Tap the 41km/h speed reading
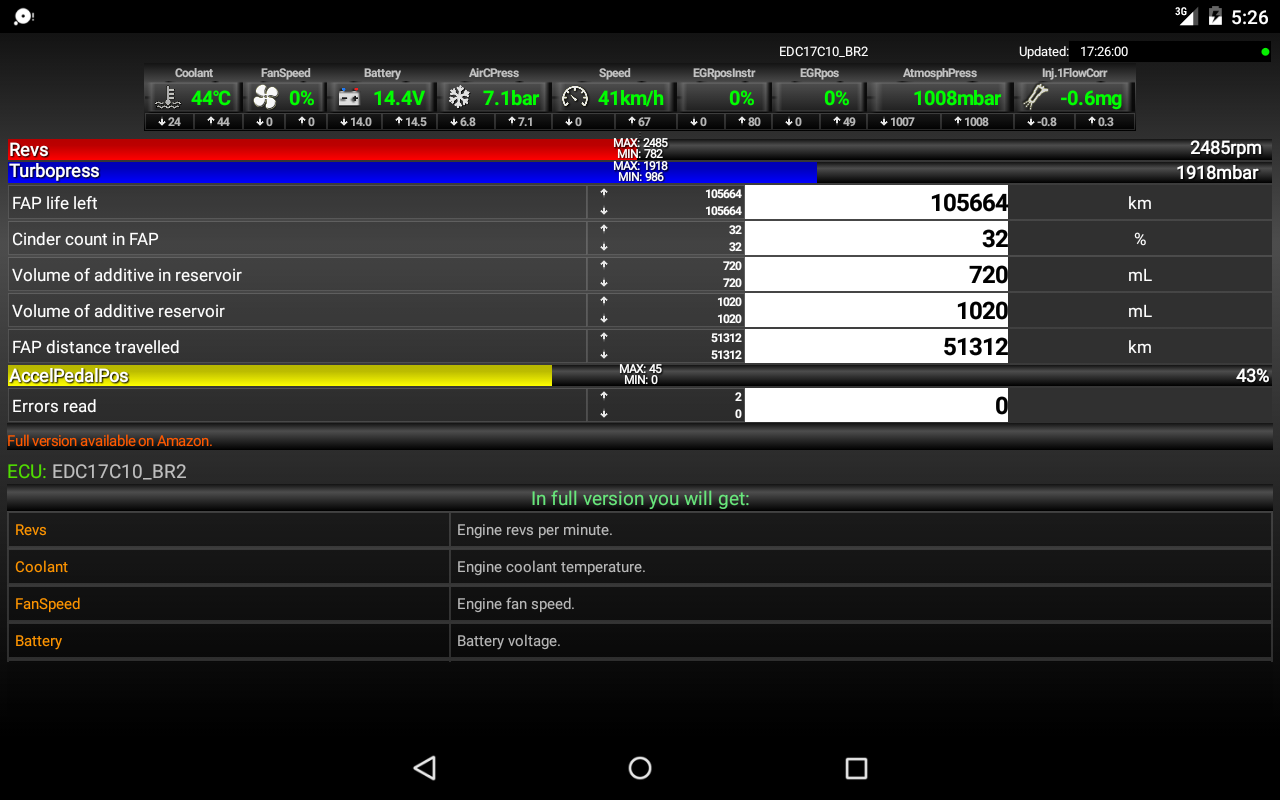Viewport: 1280px width, 800px height. coord(631,98)
